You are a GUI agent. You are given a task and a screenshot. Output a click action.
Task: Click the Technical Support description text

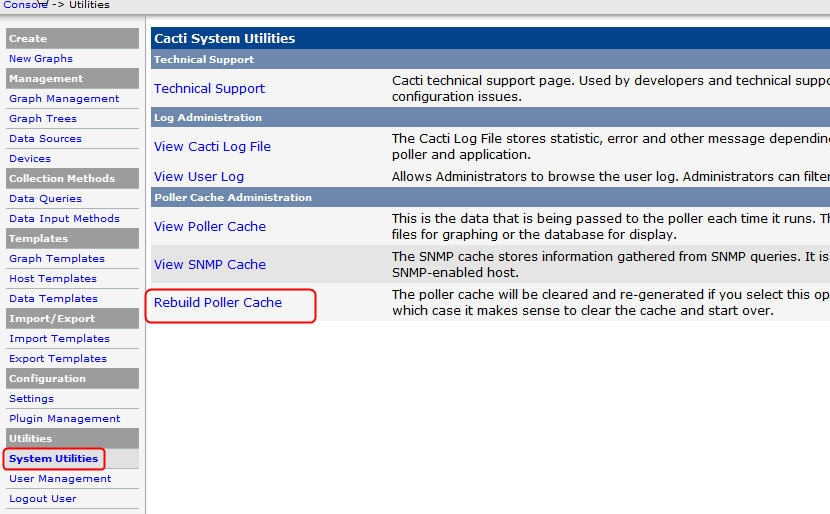[x=610, y=88]
